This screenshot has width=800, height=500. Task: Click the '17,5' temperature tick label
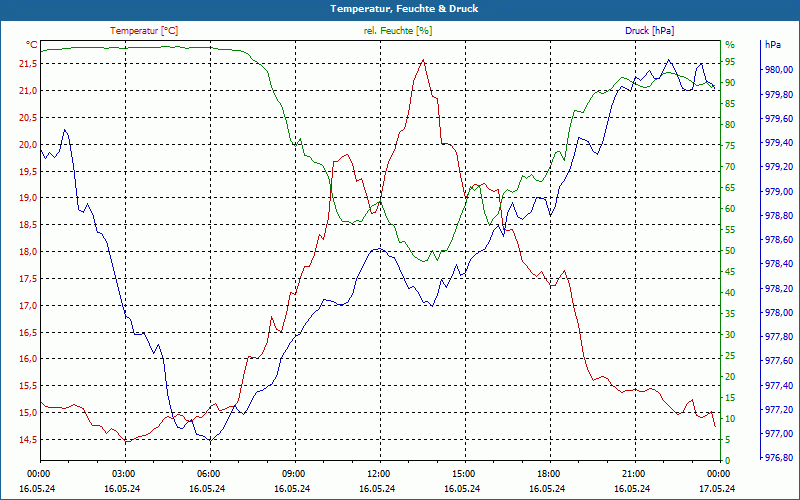(x=28, y=279)
